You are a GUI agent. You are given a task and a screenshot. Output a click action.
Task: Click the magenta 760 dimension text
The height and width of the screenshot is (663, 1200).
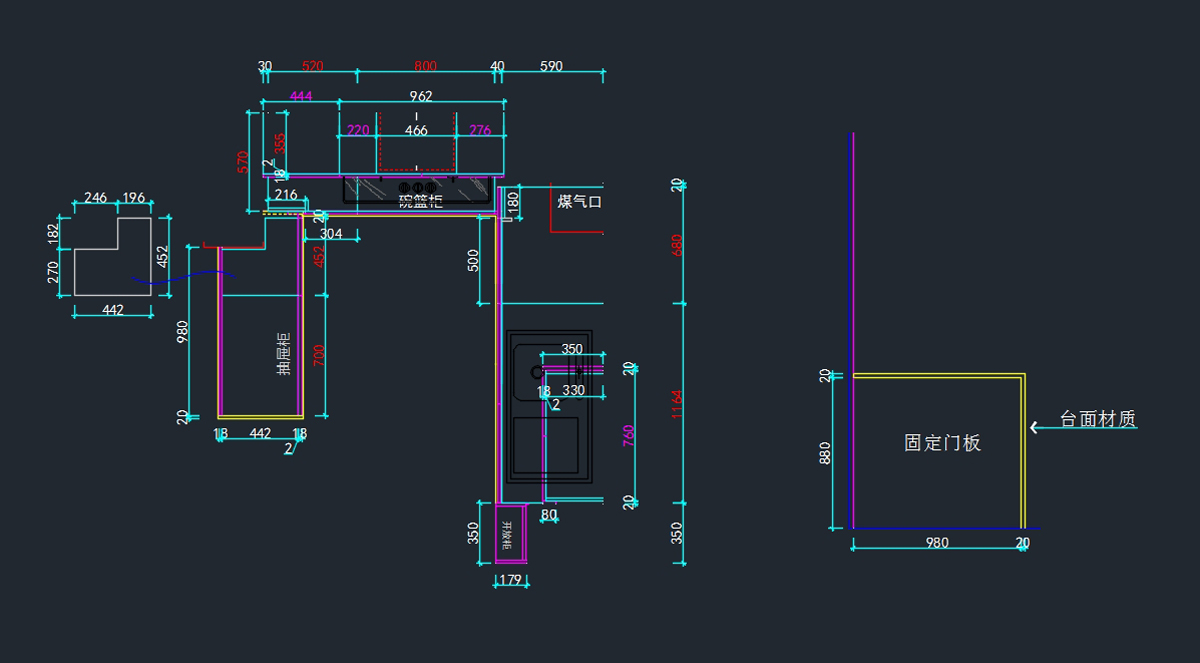(629, 435)
